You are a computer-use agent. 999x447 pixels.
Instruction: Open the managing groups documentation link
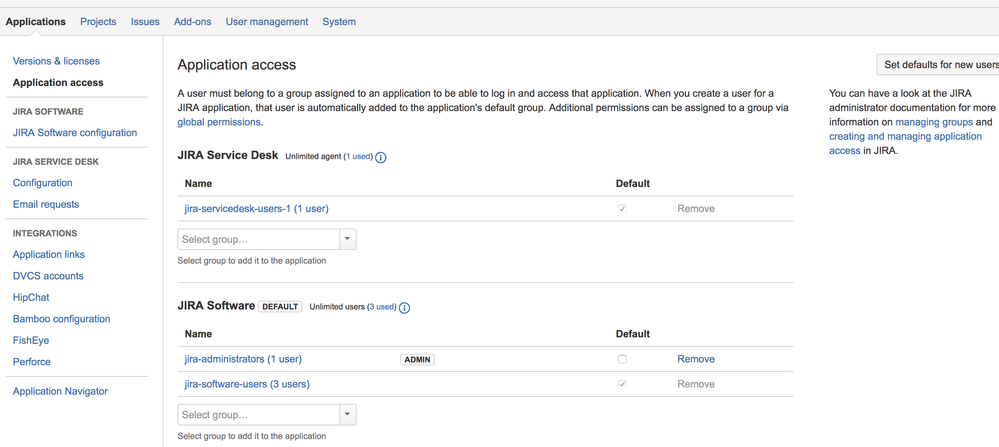click(934, 122)
